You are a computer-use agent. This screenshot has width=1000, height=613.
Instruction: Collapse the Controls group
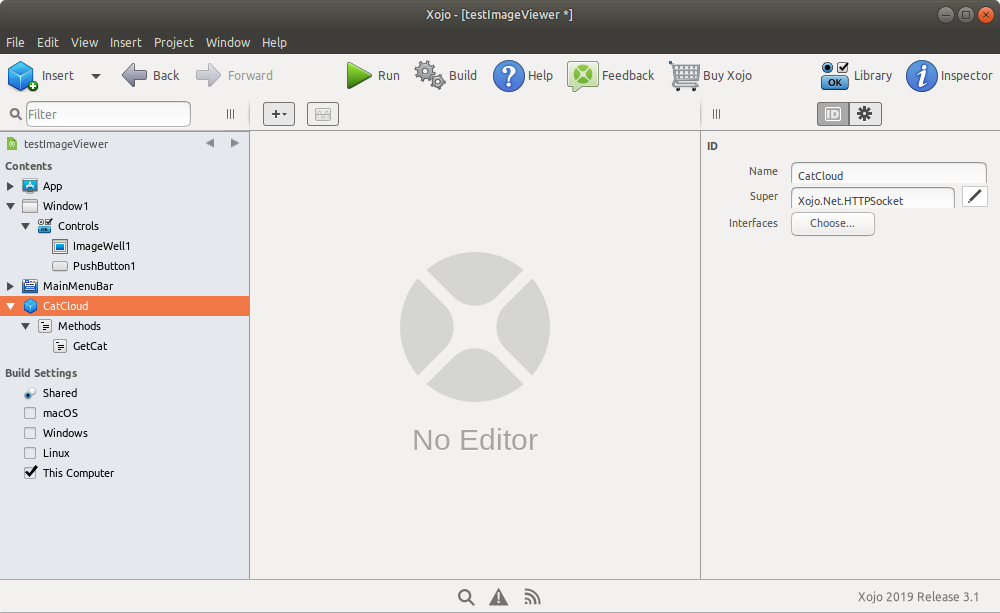[x=26, y=226]
